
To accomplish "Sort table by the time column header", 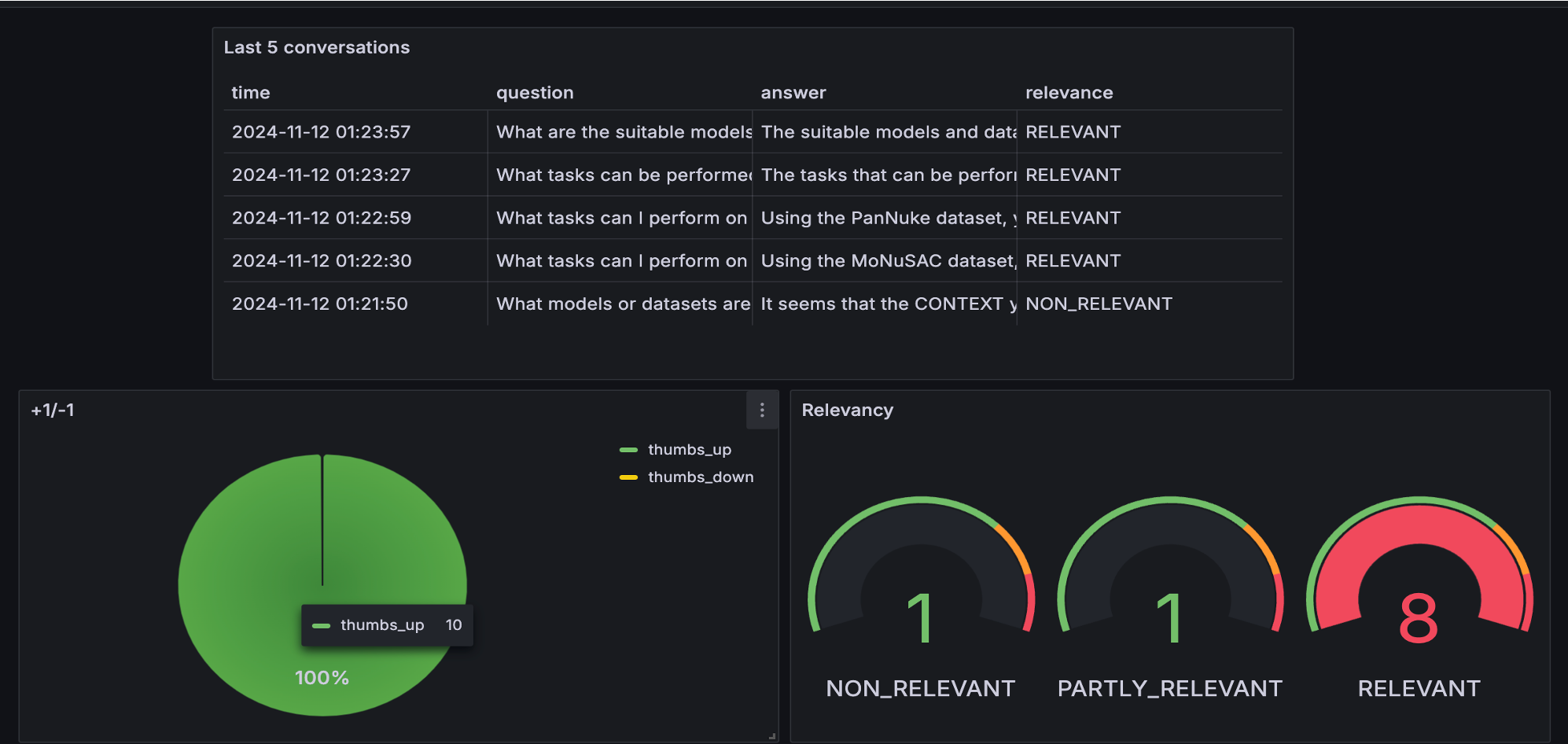I will 251,93.
